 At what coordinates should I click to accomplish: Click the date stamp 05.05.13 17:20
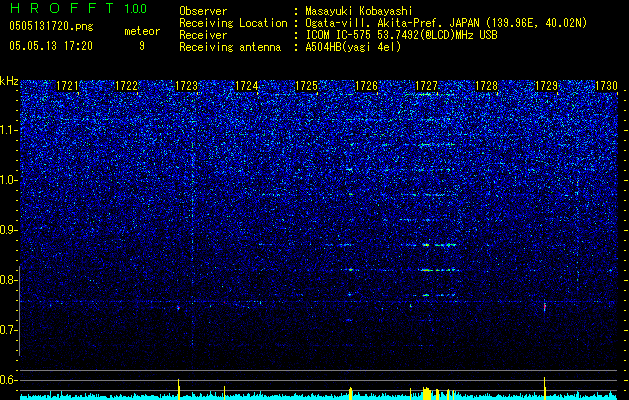(x=51, y=46)
